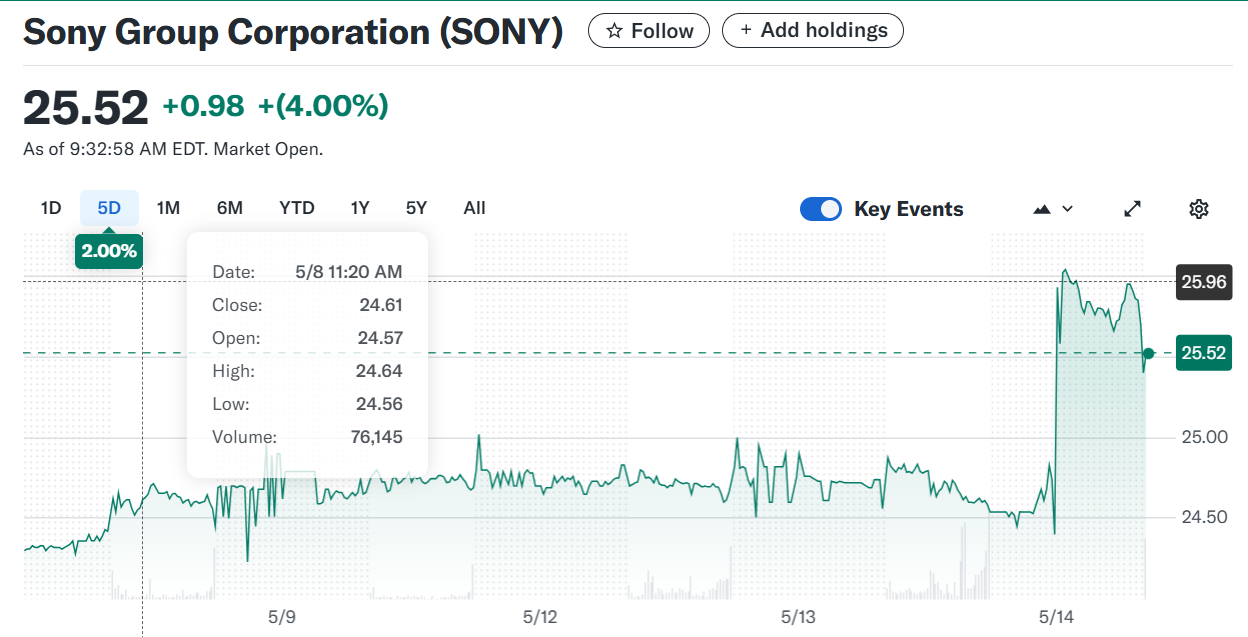Screen dimensions: 1248x637
Task: Expand chart to full screen
Action: [1132, 209]
